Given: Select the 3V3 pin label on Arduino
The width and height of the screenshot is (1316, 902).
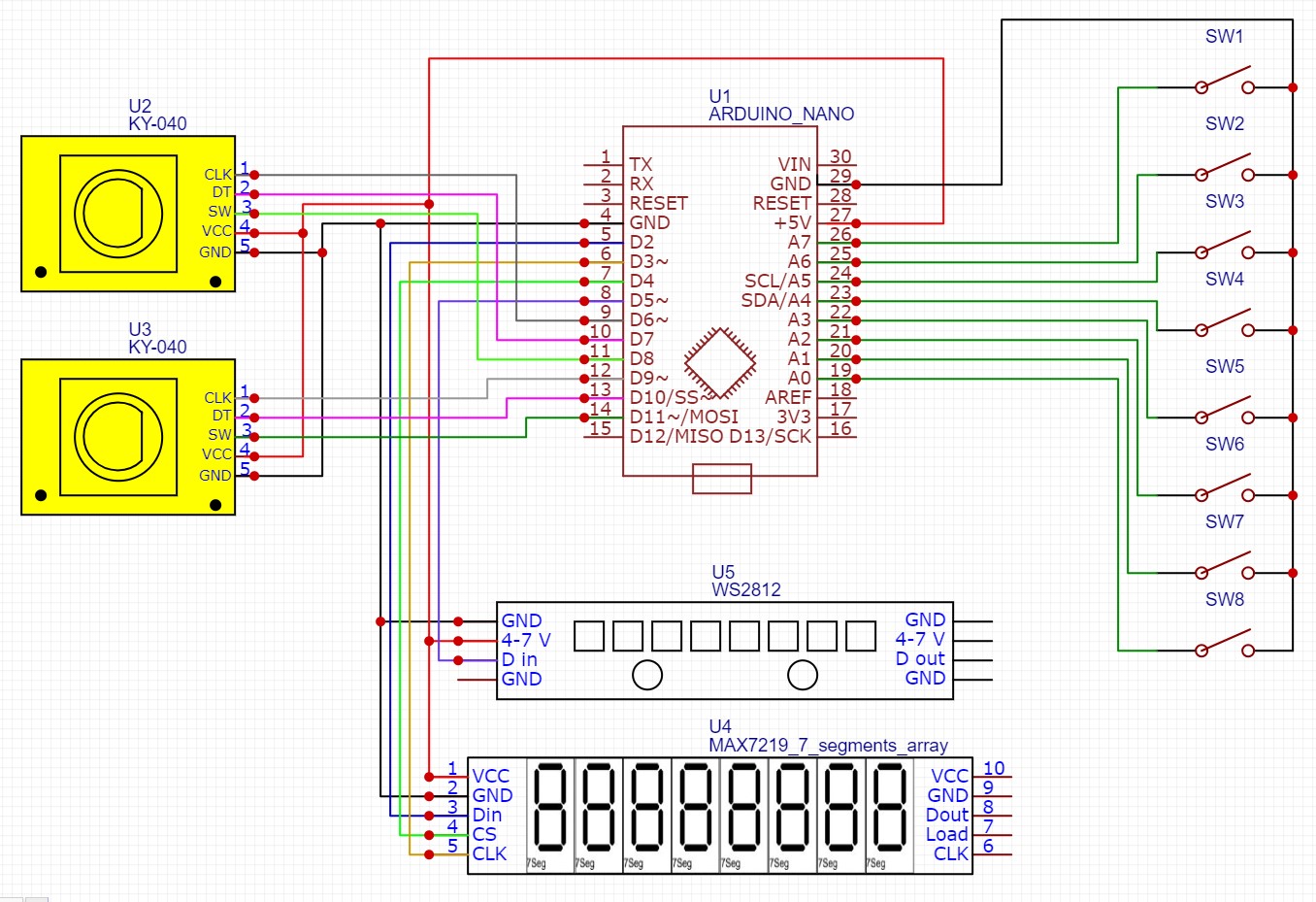Looking at the screenshot, I should (x=794, y=418).
